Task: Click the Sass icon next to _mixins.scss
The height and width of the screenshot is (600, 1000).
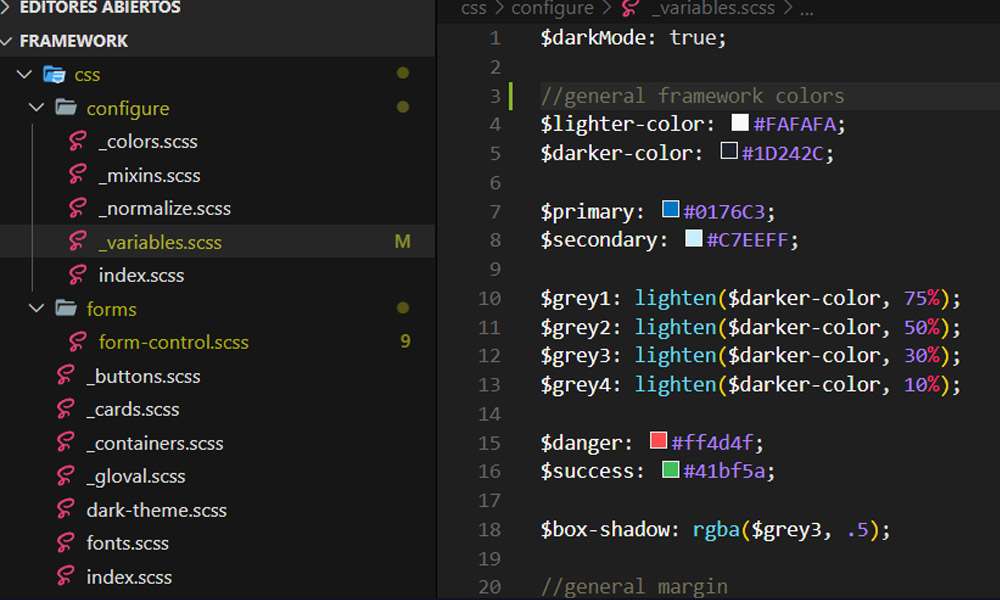Action: coord(78,175)
